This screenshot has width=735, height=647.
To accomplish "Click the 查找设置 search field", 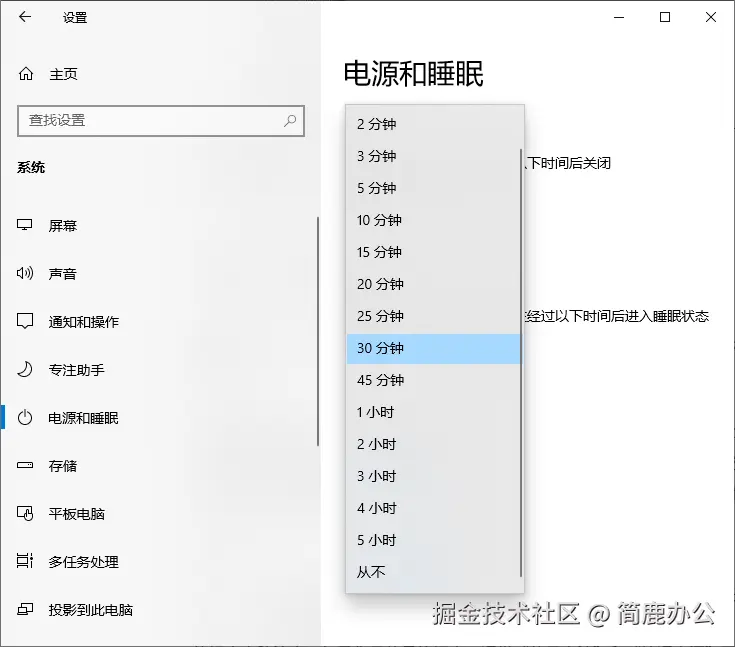I will (x=161, y=121).
